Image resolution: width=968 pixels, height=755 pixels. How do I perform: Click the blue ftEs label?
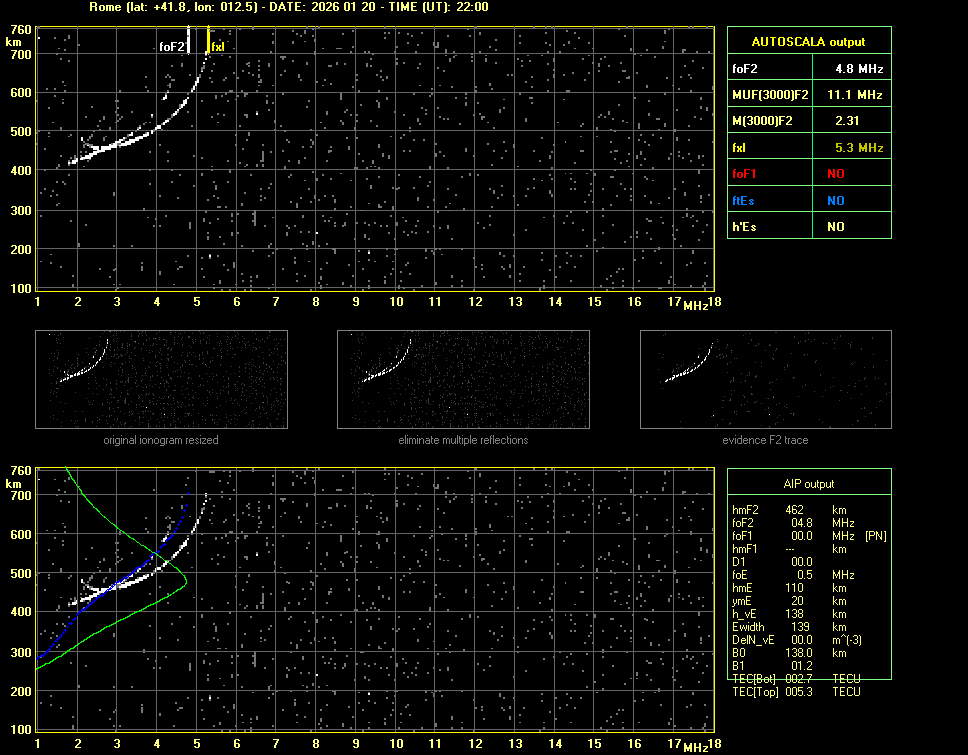click(744, 201)
